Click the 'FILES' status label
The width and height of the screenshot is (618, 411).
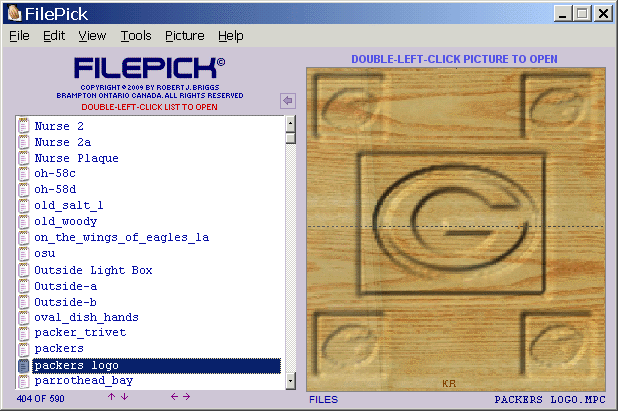coord(324,400)
